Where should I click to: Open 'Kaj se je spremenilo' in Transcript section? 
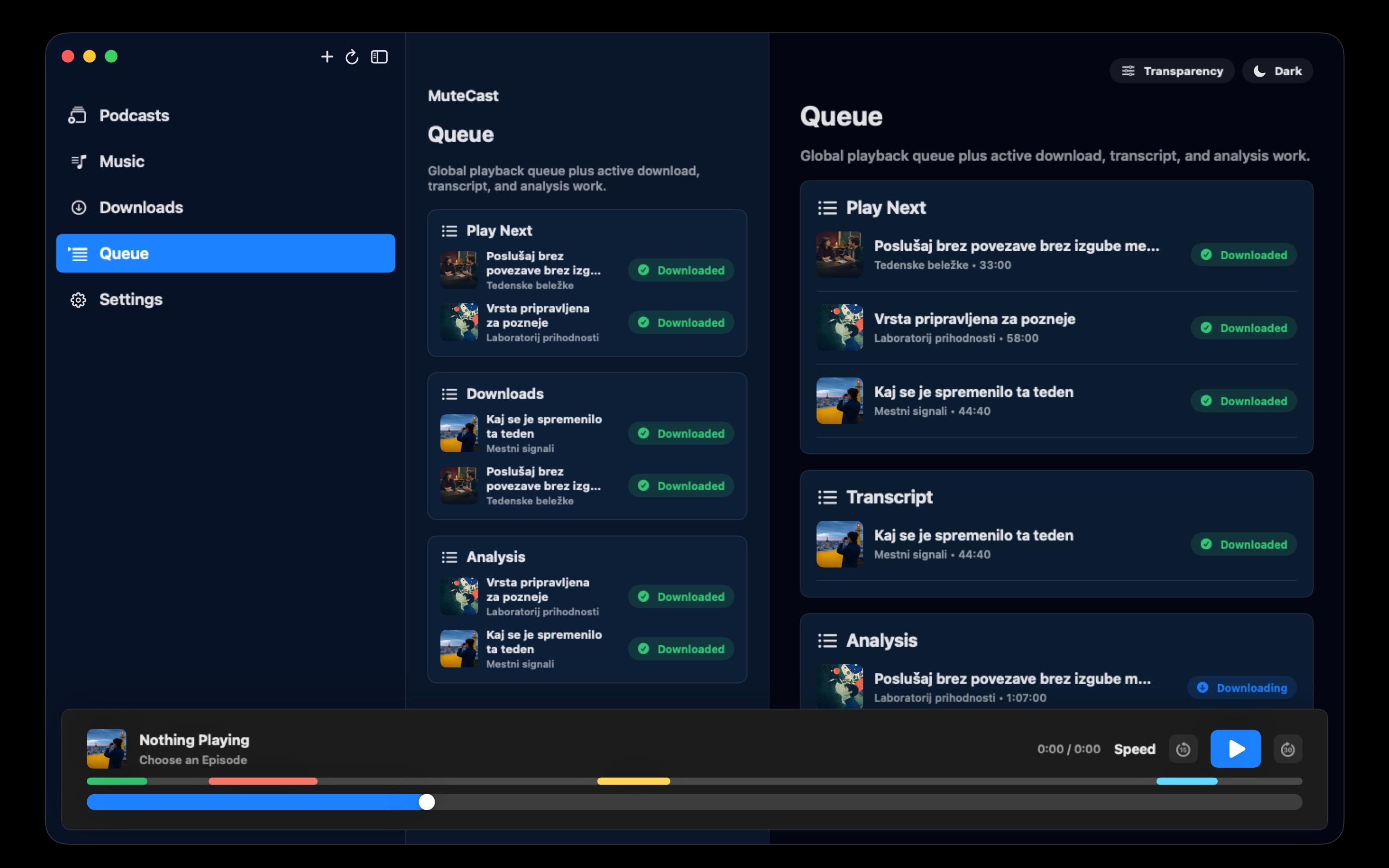(x=1056, y=544)
